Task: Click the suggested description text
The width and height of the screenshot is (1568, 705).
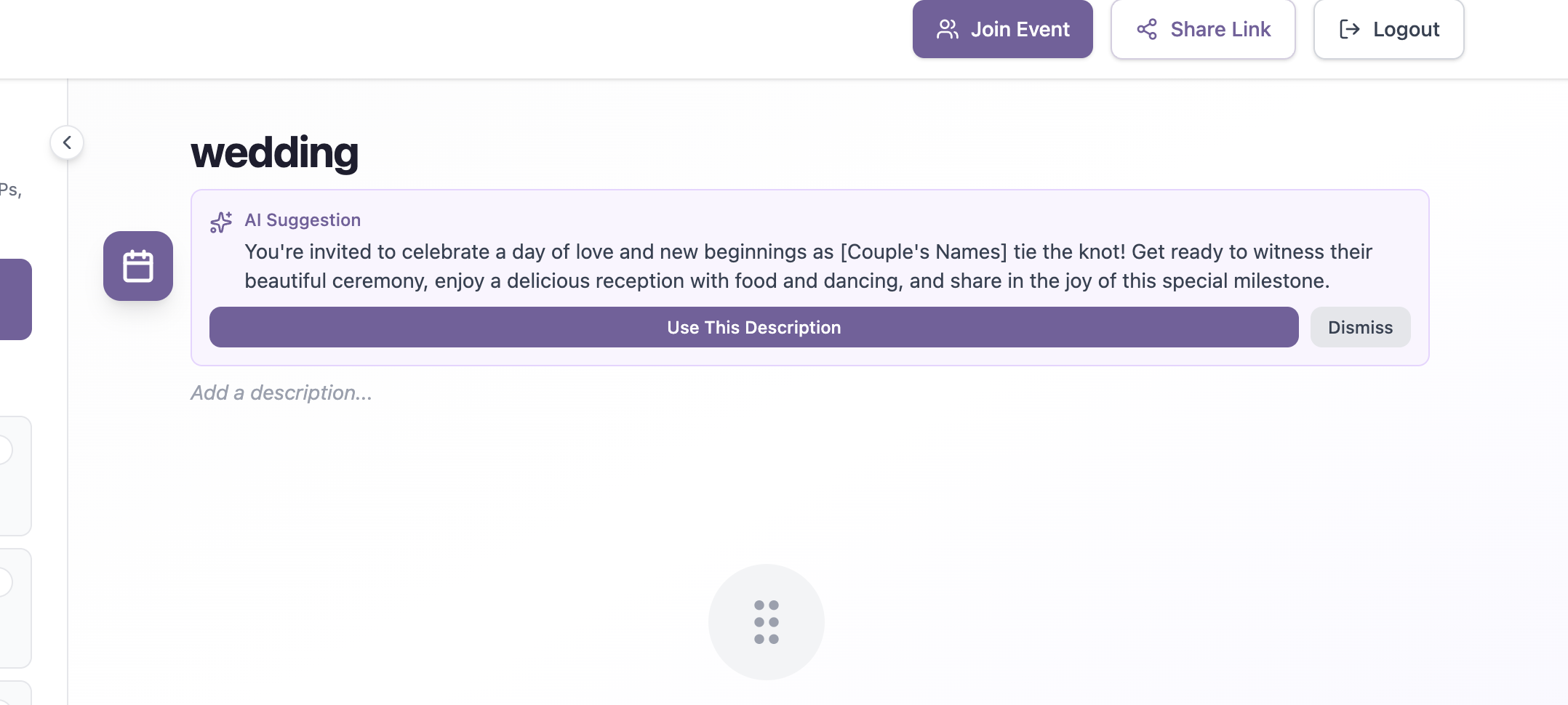Action: pos(808,266)
